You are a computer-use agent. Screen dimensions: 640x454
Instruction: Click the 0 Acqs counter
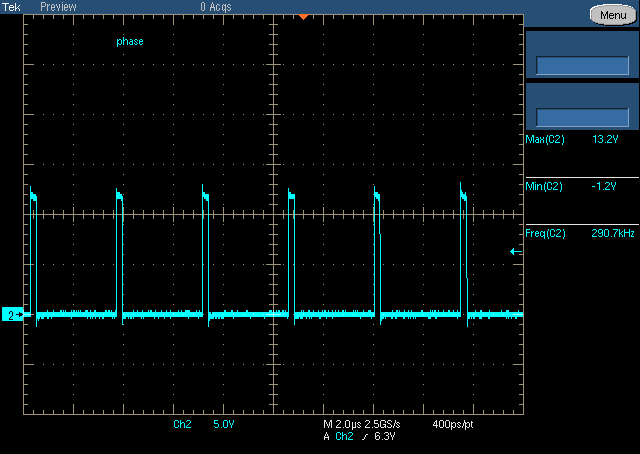[x=217, y=7]
